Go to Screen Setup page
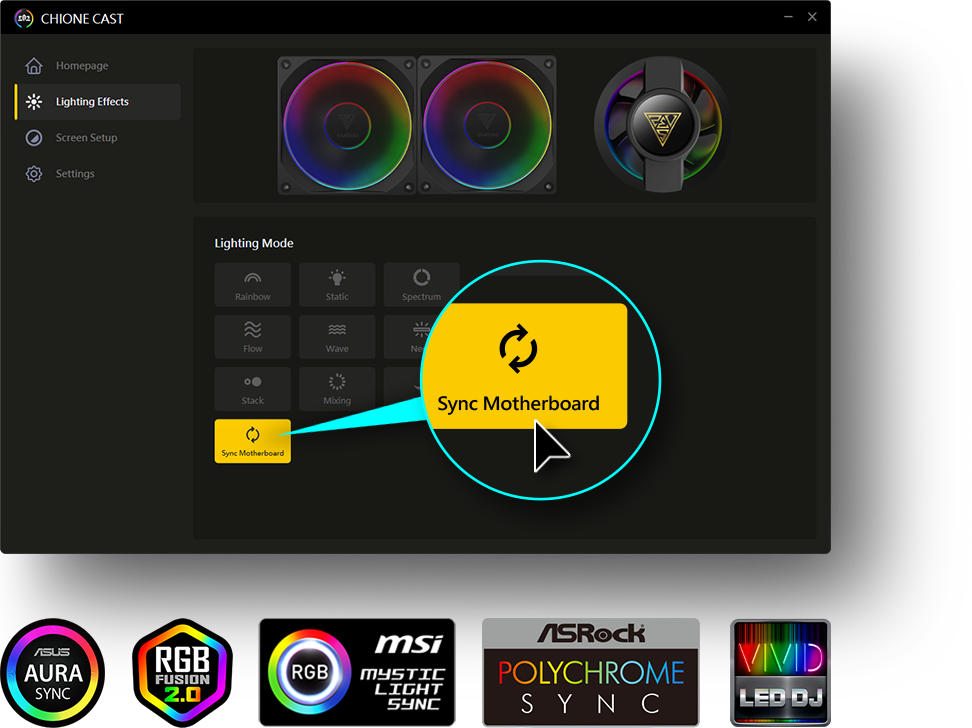972x728 pixels. click(86, 138)
